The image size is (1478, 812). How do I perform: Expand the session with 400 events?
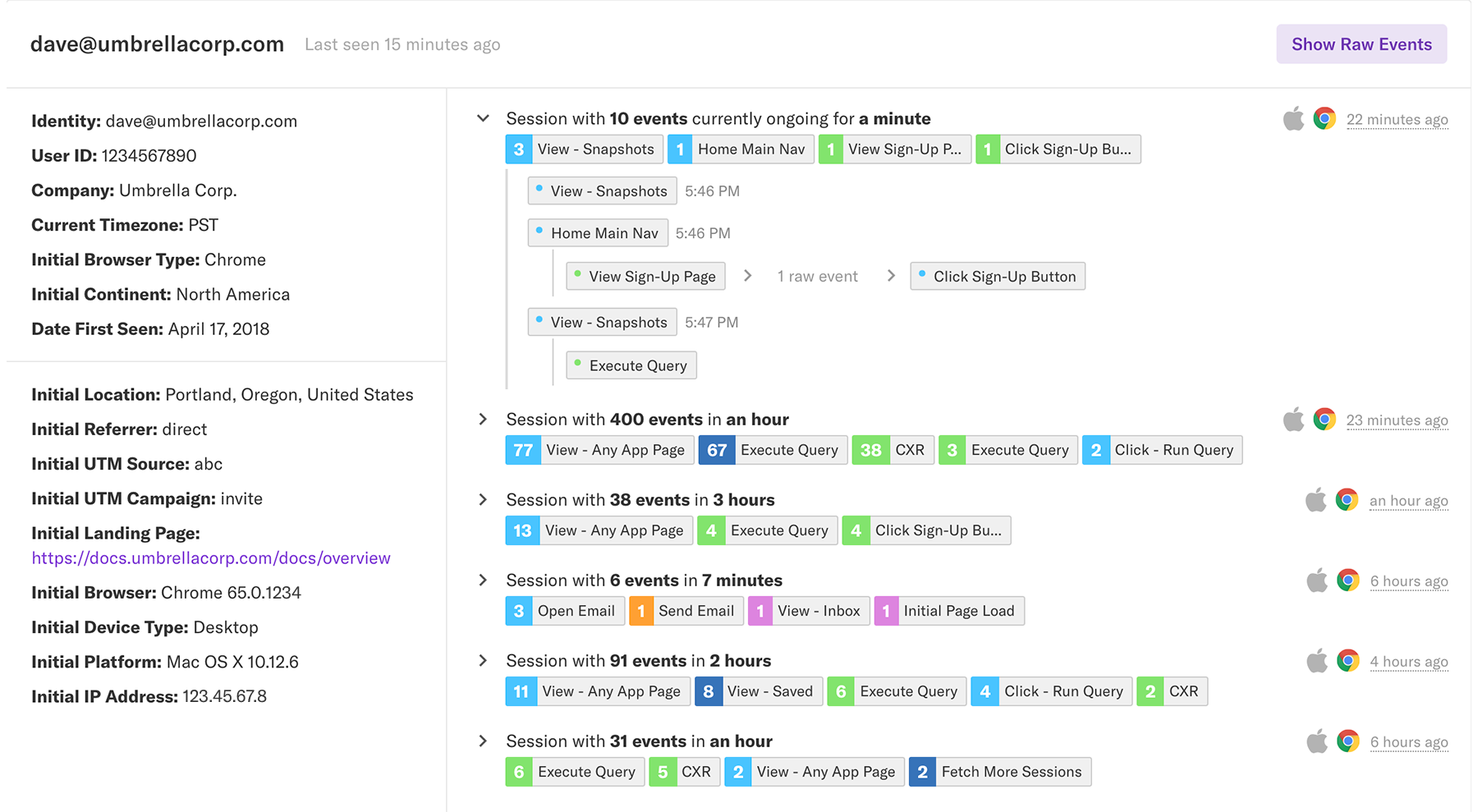pos(484,418)
